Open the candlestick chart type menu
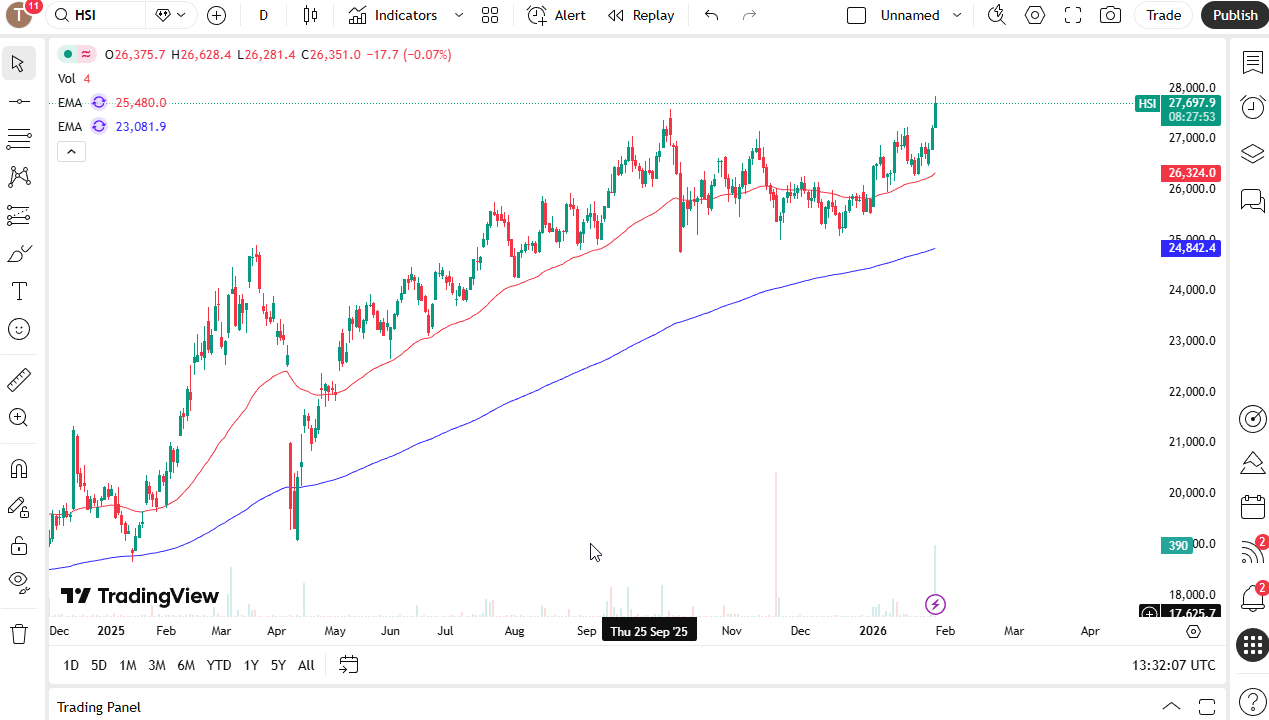 [x=310, y=15]
